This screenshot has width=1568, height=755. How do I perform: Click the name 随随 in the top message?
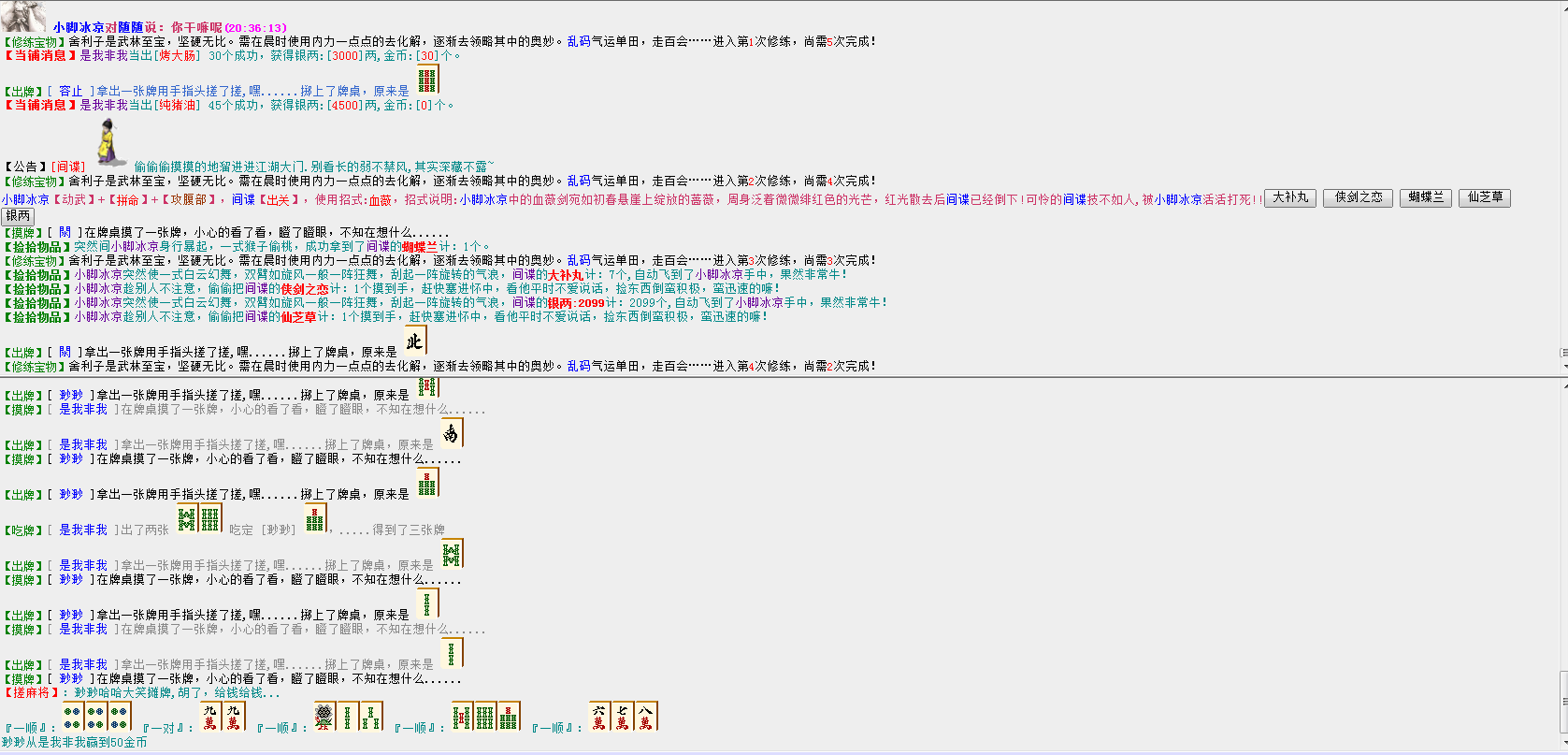(131, 28)
